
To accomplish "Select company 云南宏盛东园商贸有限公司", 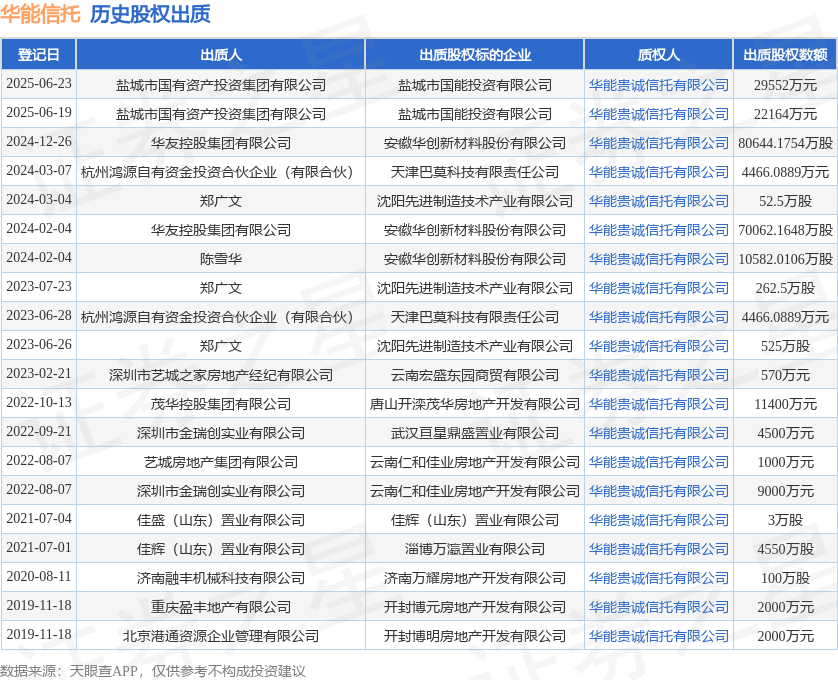I will [x=475, y=375].
